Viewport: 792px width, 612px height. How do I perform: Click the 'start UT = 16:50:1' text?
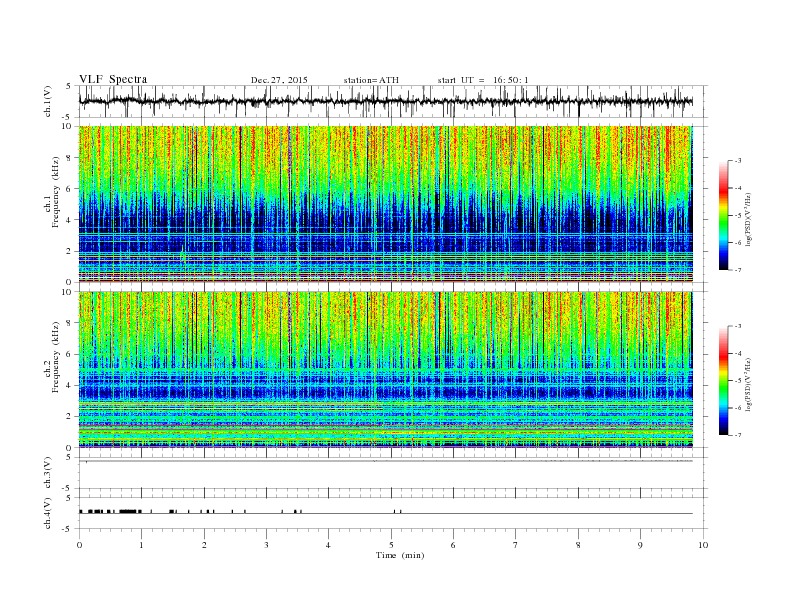click(483, 80)
